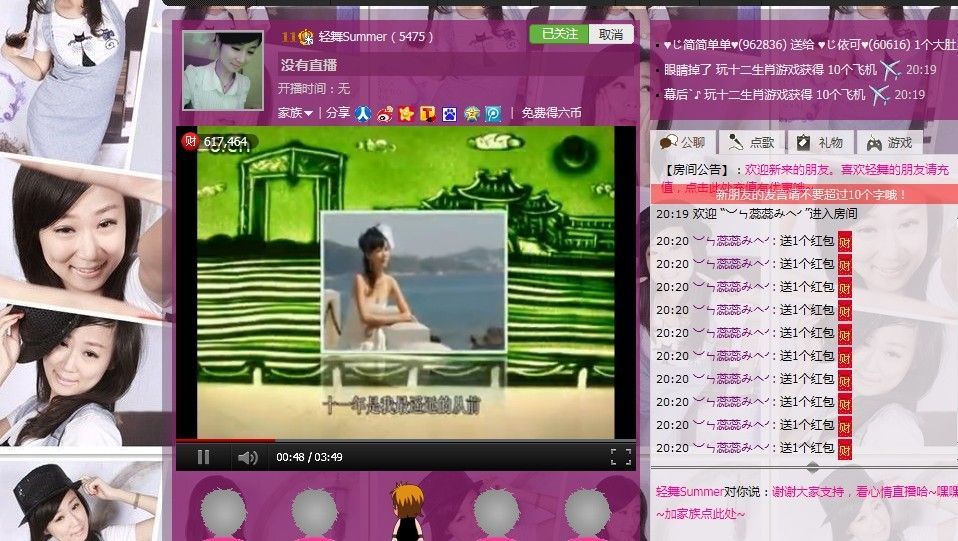Viewport: 958px width, 541px height.
Task: Click sender ♥じ简简单单♥(962836) in gift ticker
Action: pyautogui.click(x=725, y=45)
